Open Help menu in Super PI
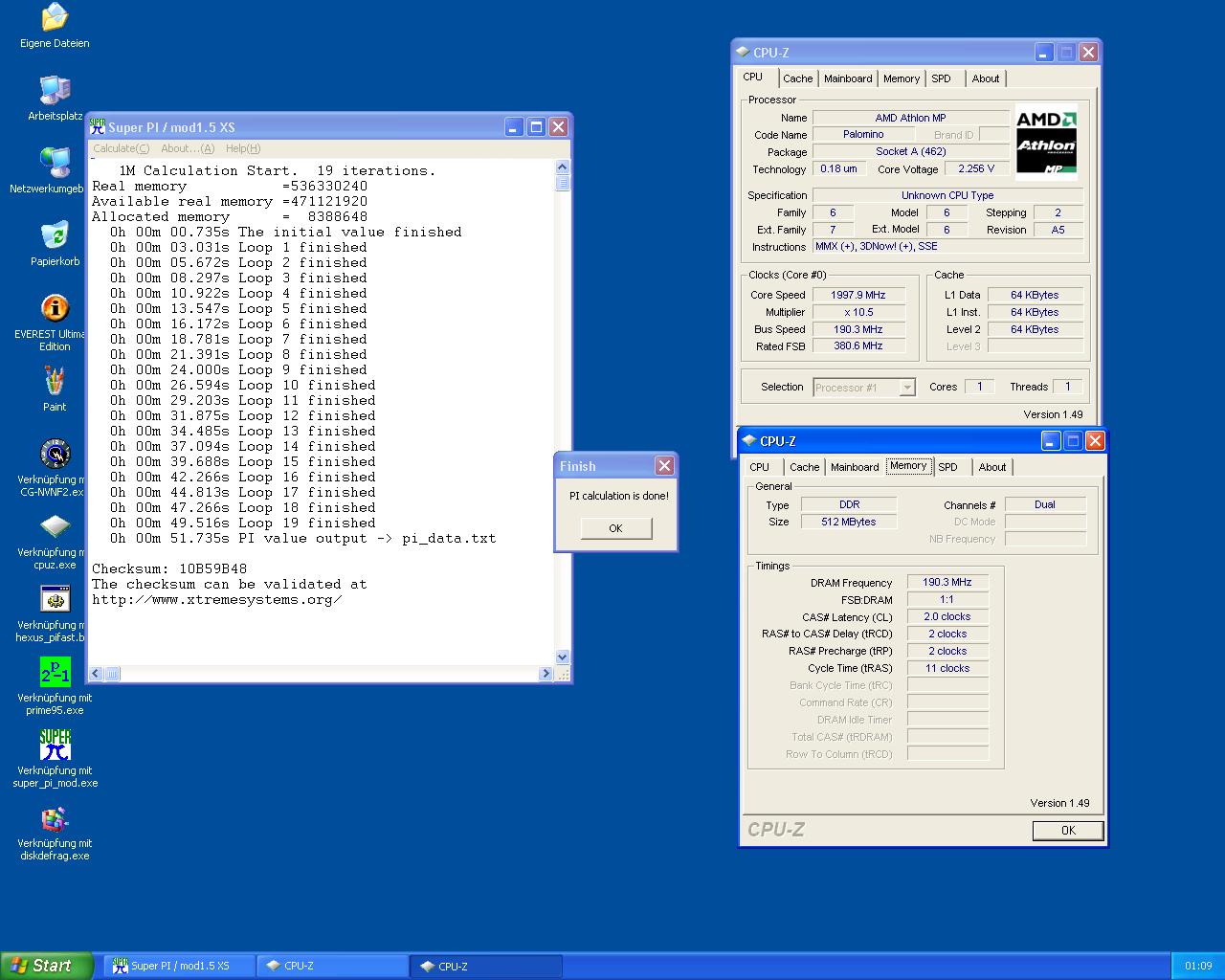 (243, 148)
